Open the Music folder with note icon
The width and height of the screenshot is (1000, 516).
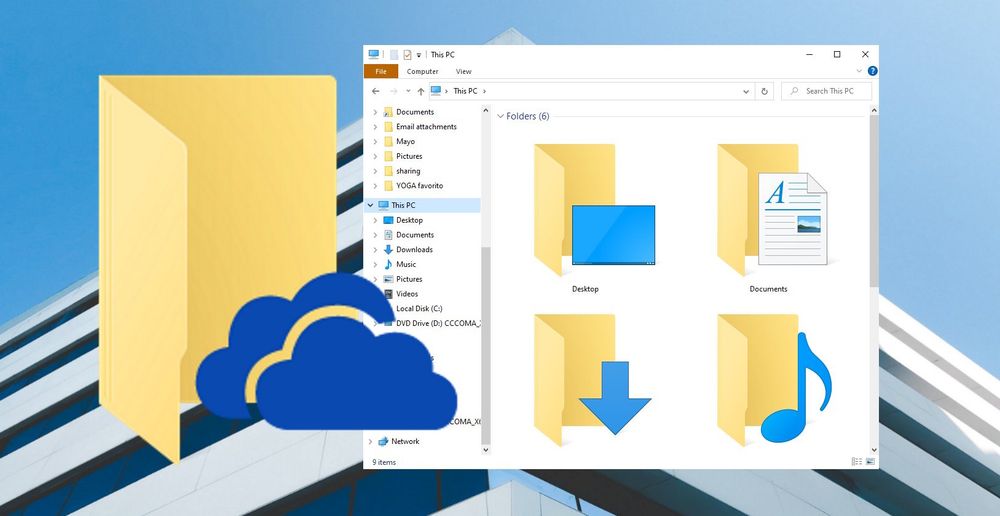[x=774, y=380]
